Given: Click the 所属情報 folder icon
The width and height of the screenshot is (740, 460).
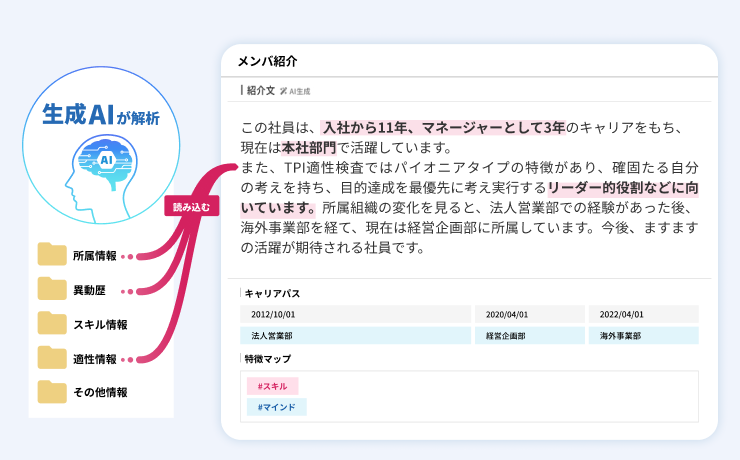Looking at the screenshot, I should tap(52, 254).
